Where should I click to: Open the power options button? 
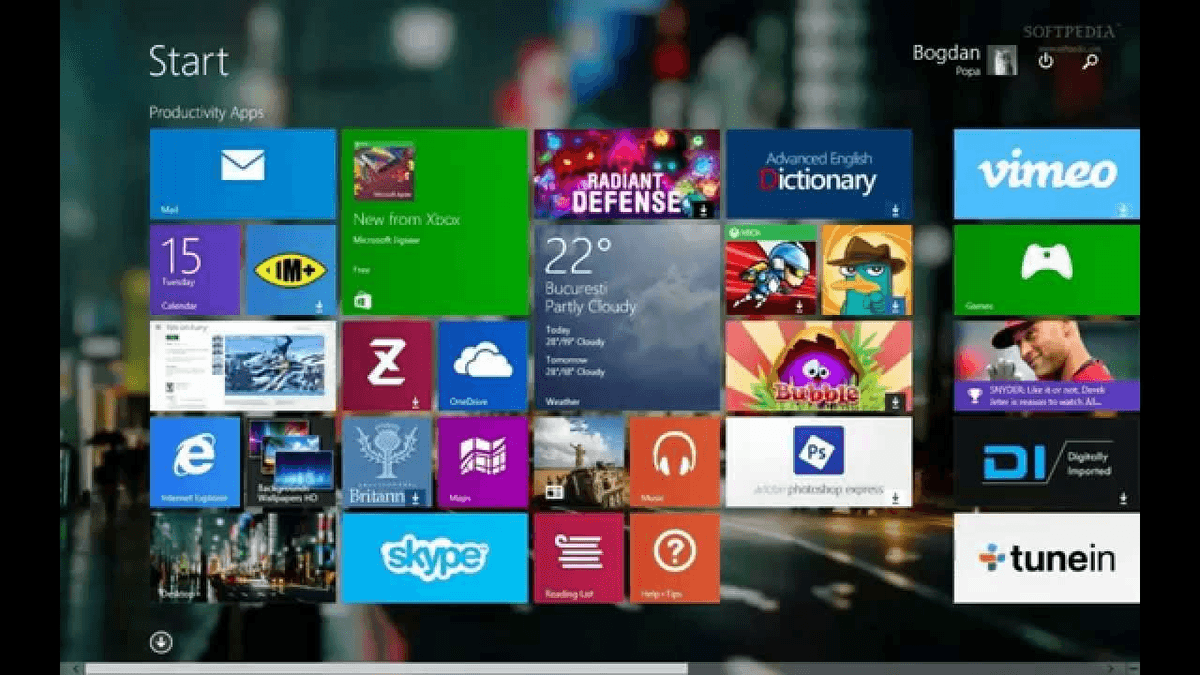pyautogui.click(x=1044, y=61)
